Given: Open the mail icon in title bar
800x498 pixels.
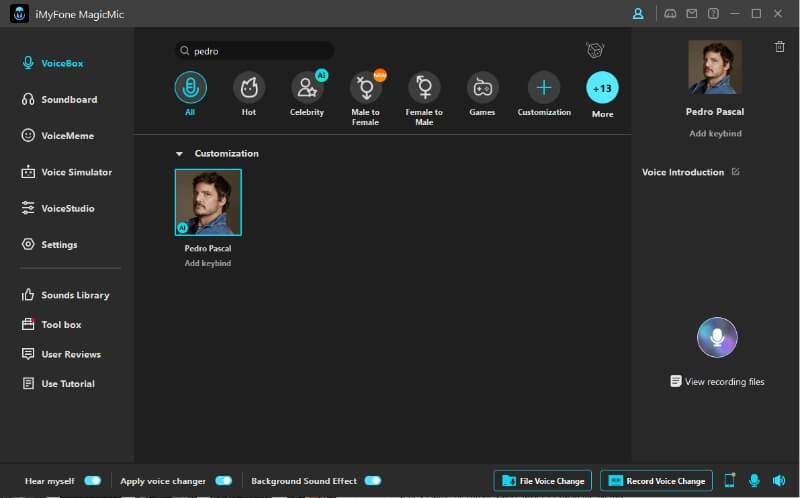Looking at the screenshot, I should pos(692,14).
